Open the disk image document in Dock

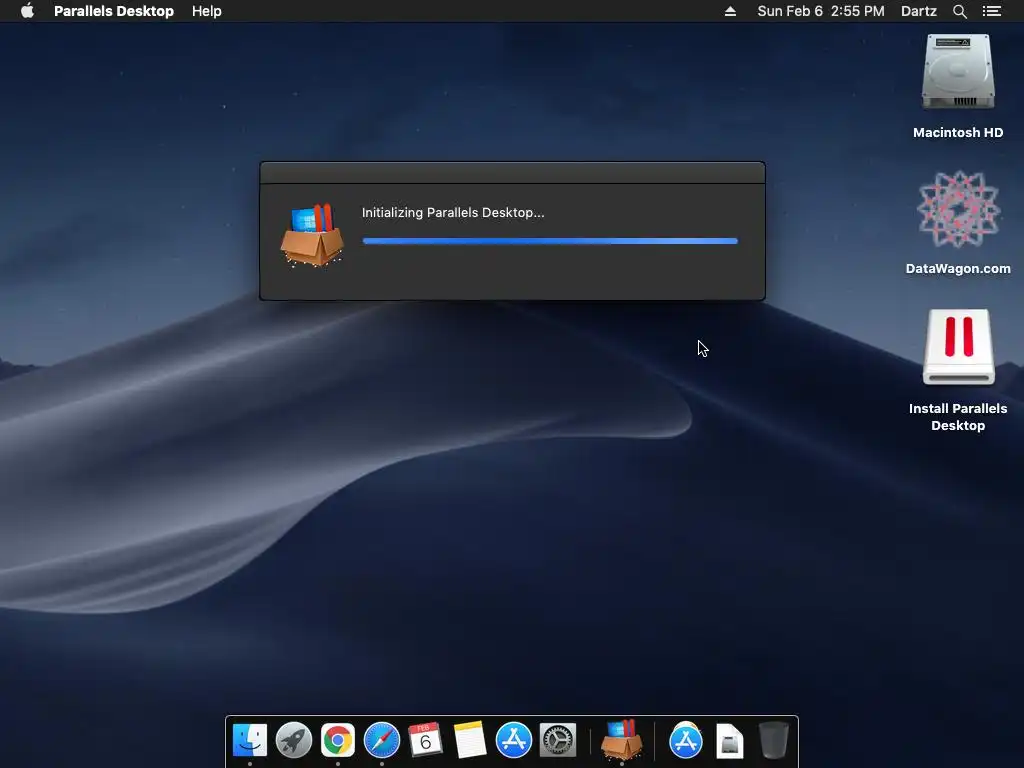pyautogui.click(x=729, y=741)
